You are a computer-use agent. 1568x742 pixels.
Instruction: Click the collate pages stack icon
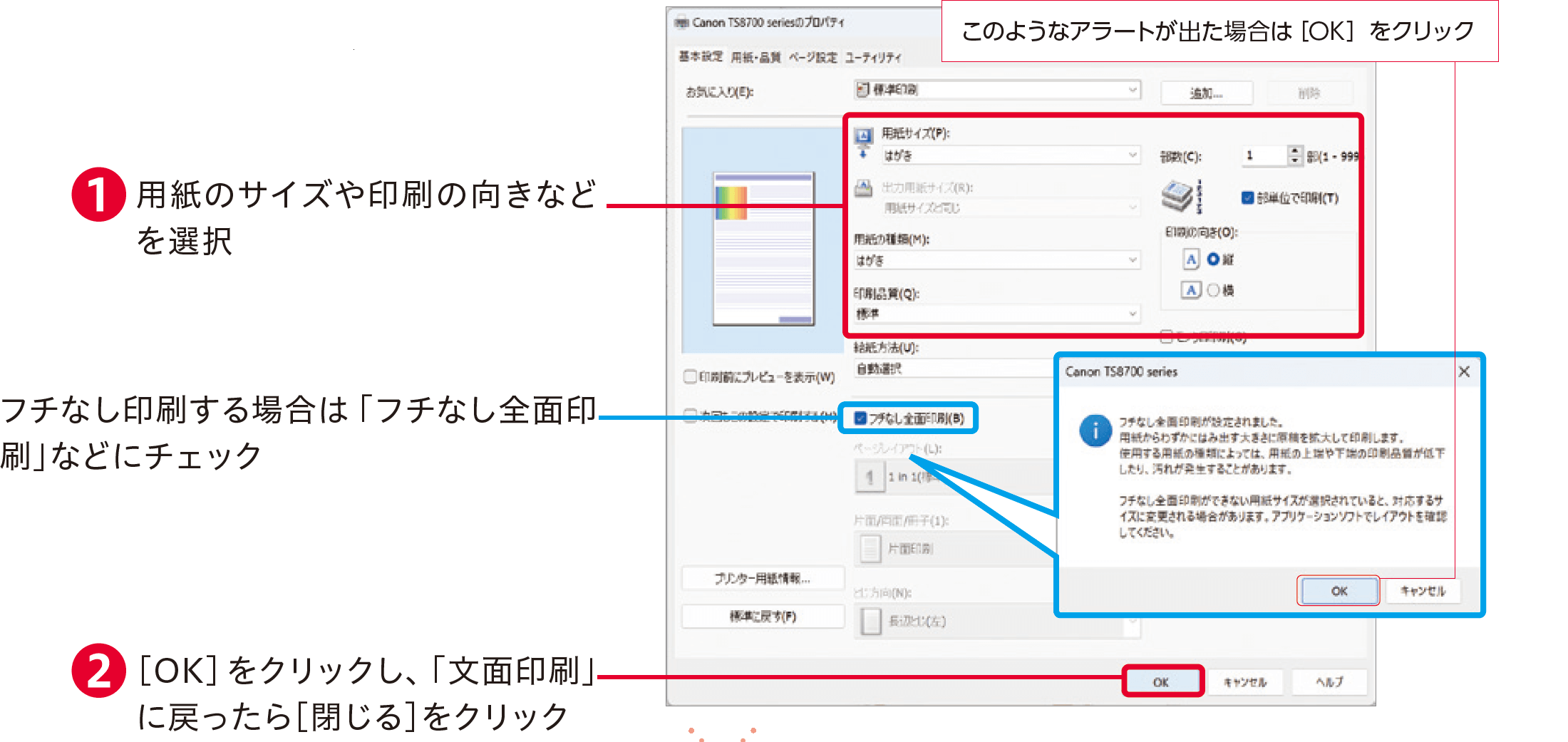pos(1182,196)
